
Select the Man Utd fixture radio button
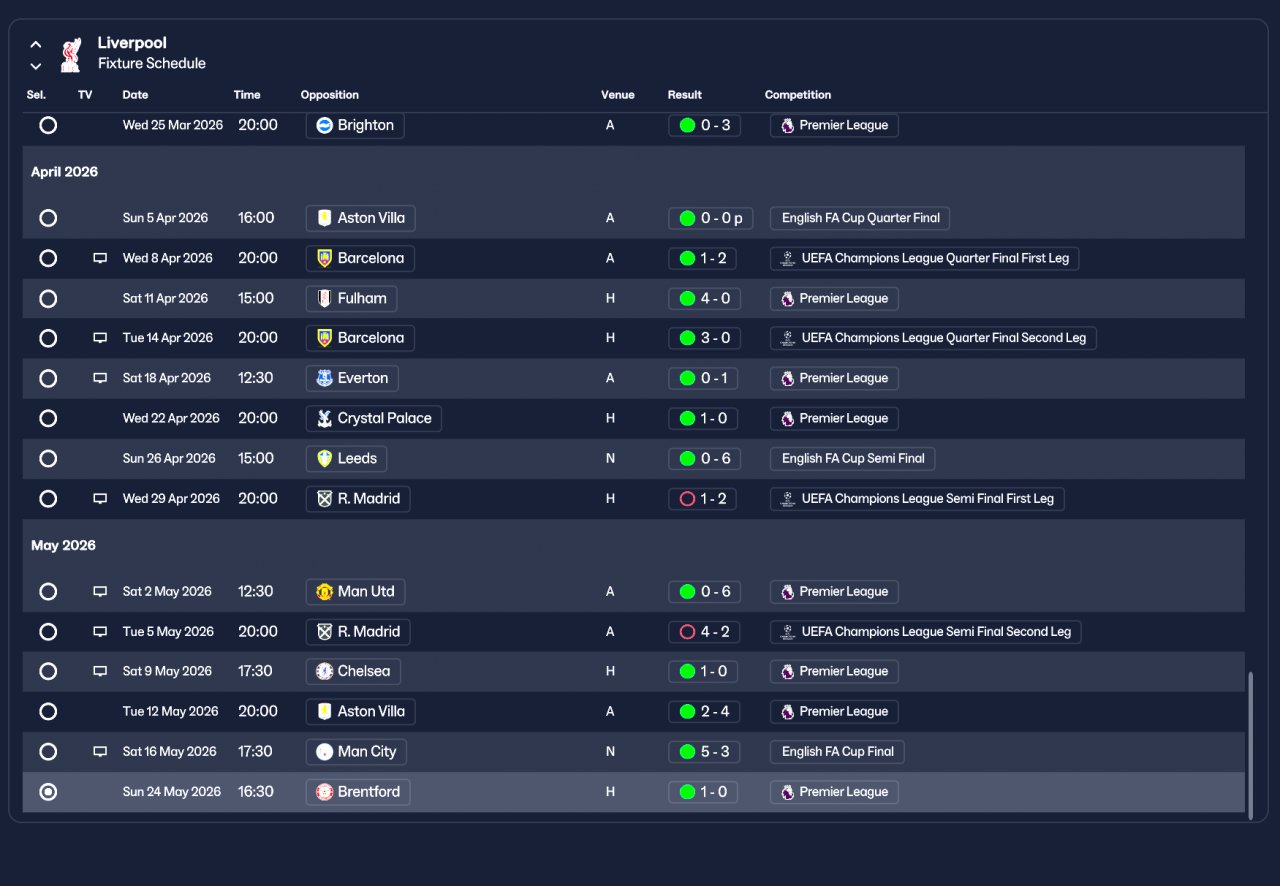coord(48,591)
